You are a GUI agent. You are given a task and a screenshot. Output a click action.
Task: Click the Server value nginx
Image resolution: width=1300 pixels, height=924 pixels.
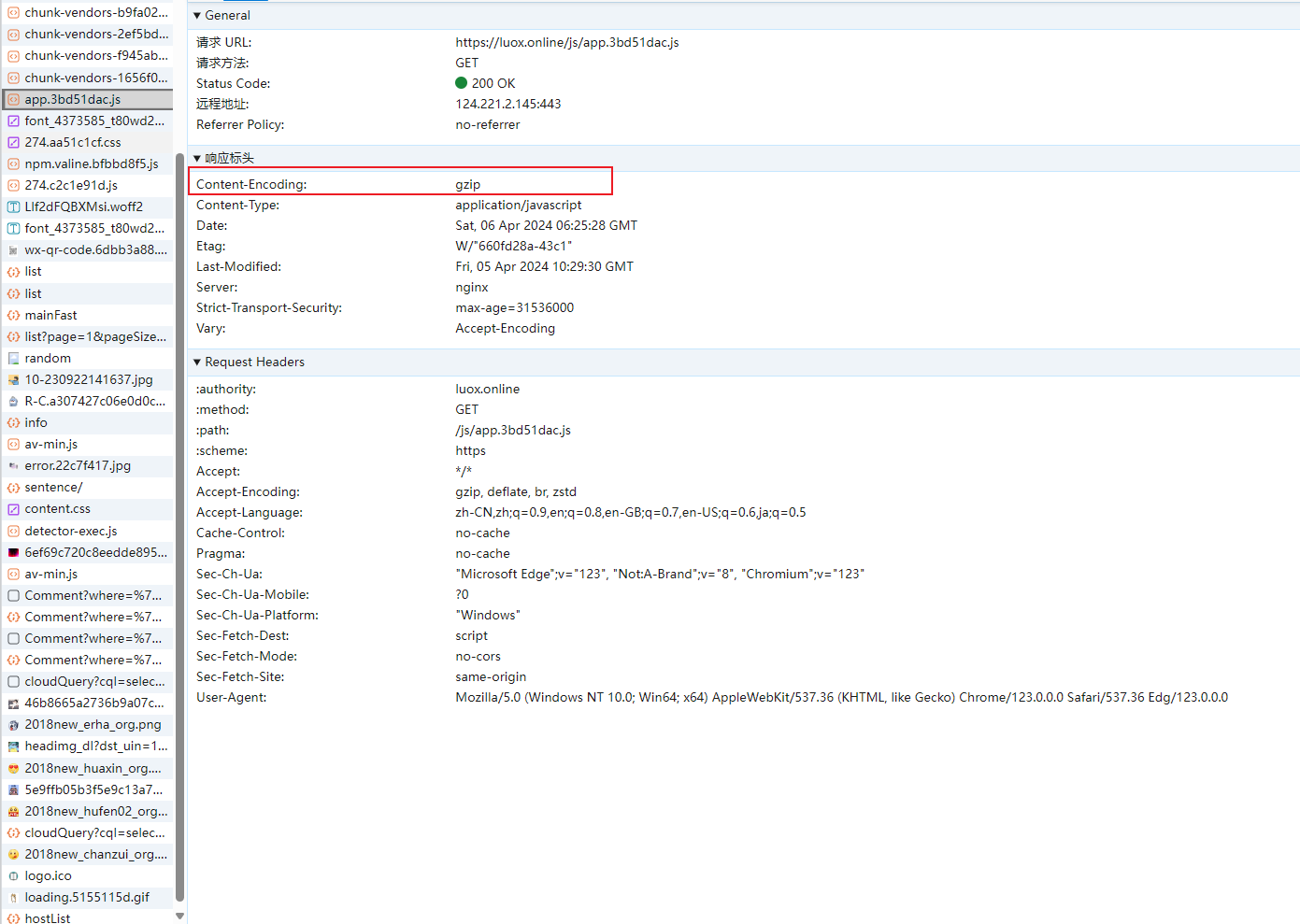(472, 287)
